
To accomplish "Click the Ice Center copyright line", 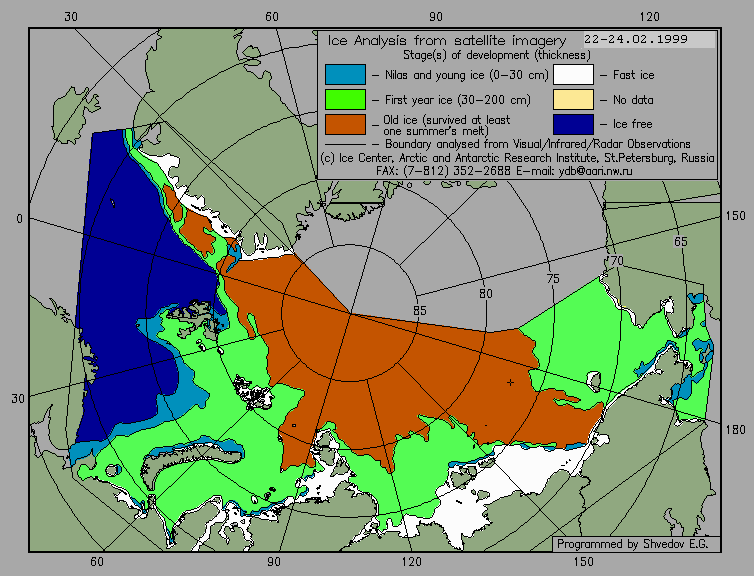I will 517,158.
